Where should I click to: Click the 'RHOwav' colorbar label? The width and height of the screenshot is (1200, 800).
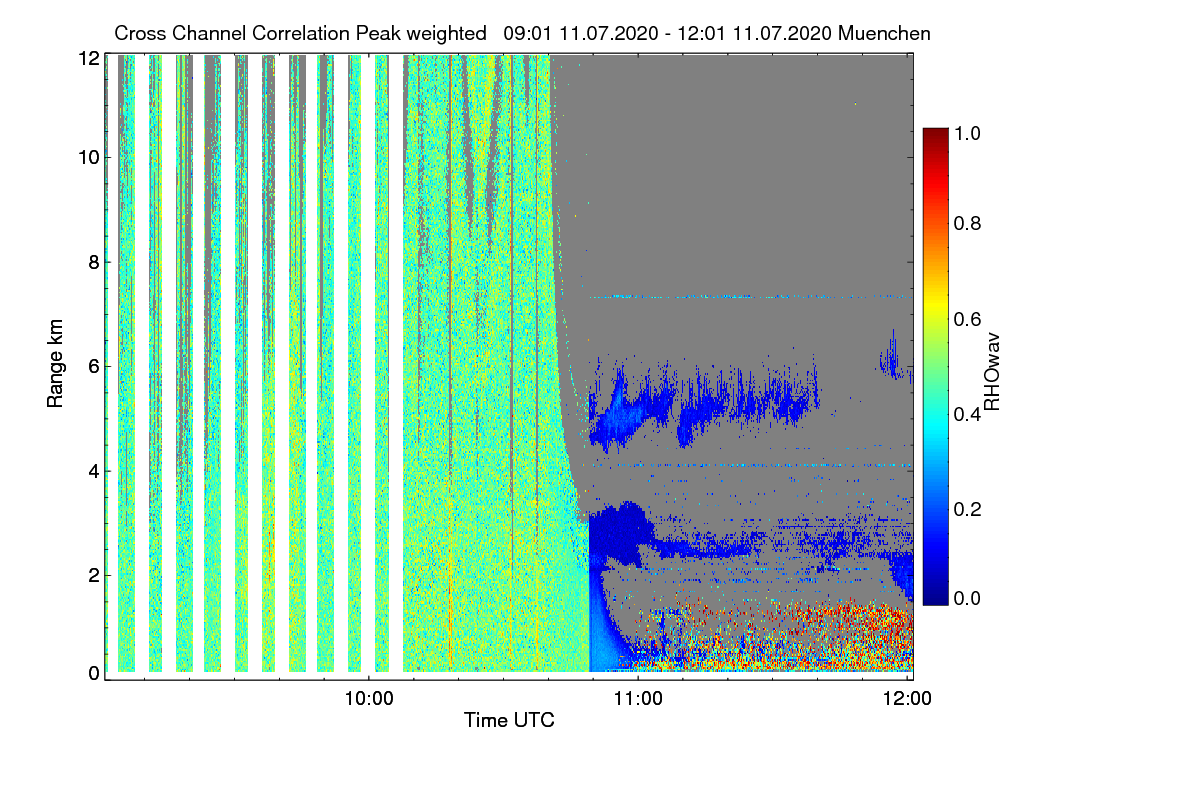click(x=993, y=372)
